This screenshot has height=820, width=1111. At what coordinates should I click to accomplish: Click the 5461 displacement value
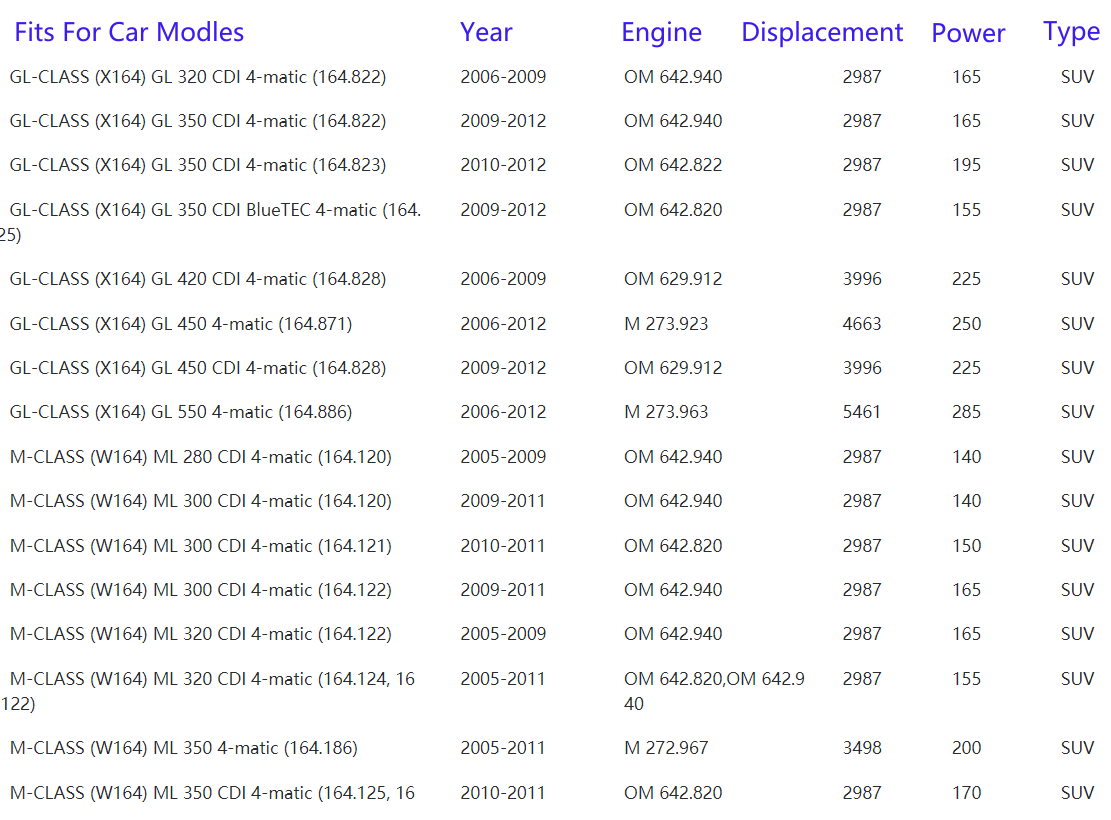(862, 412)
